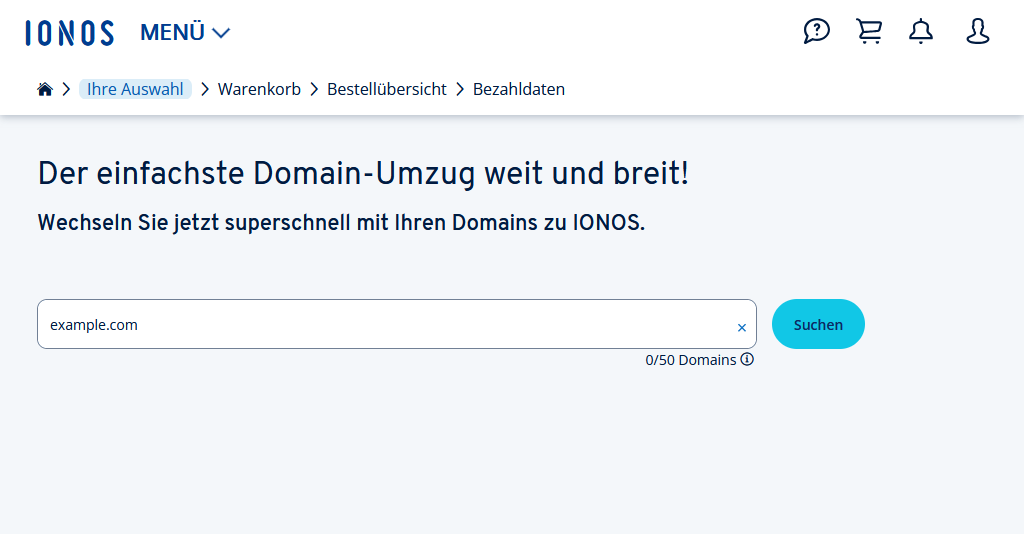The height and width of the screenshot is (534, 1024).
Task: Navigate to the Bezahldaten breadcrumb step
Action: click(x=518, y=89)
